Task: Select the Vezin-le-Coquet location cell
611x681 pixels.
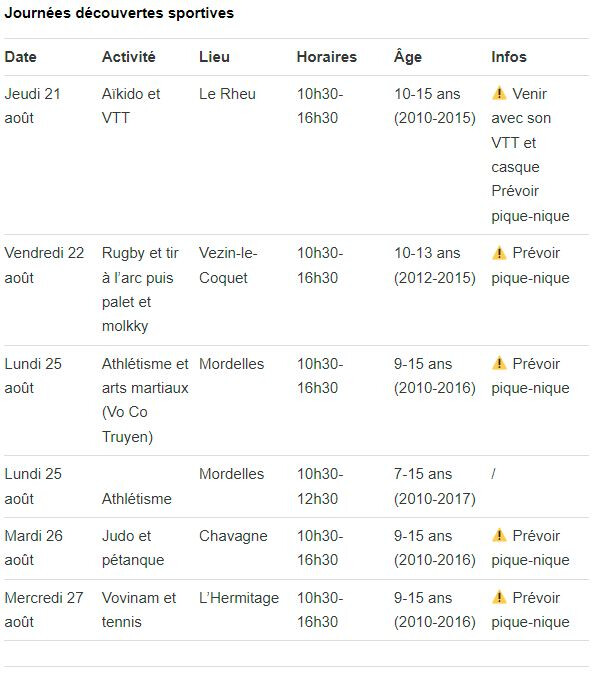Action: [x=228, y=265]
